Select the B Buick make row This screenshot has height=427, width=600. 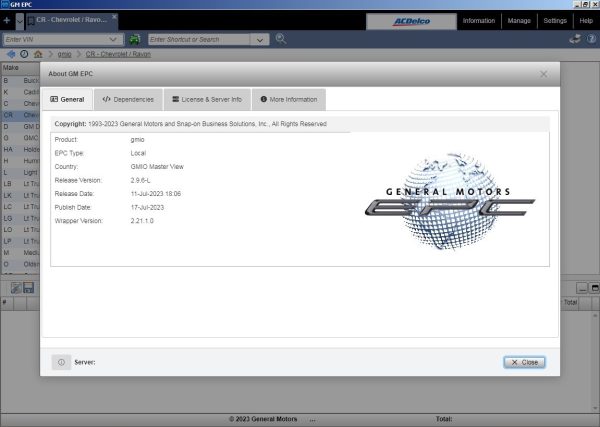point(21,81)
